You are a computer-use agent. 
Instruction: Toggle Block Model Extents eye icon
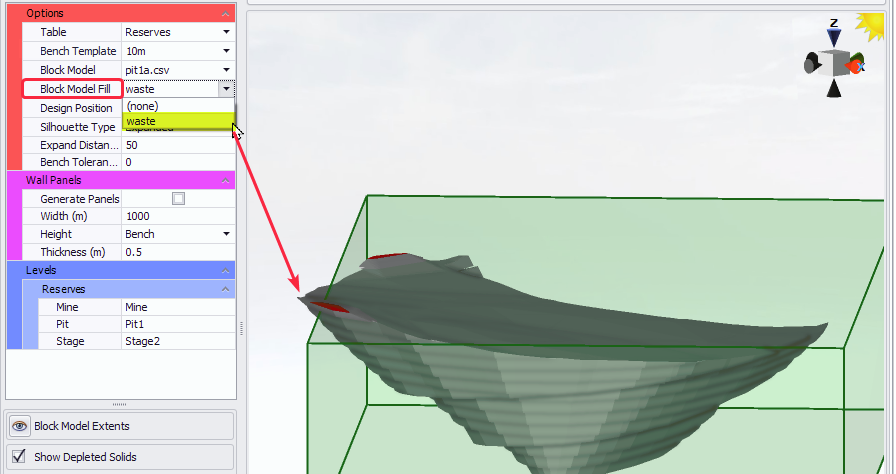pyautogui.click(x=19, y=426)
